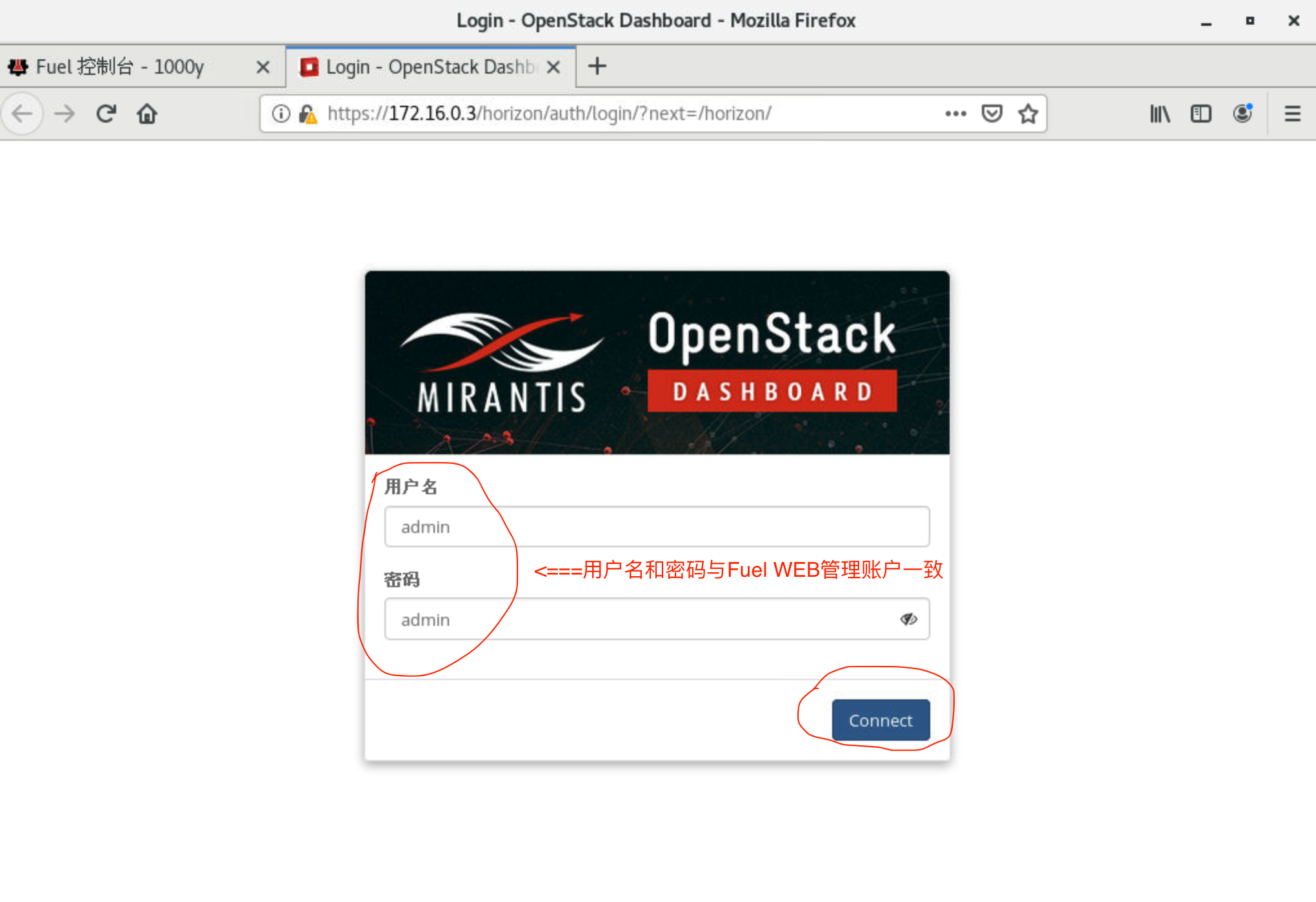
Task: Open the Library bookmarks and history
Action: [x=1159, y=114]
